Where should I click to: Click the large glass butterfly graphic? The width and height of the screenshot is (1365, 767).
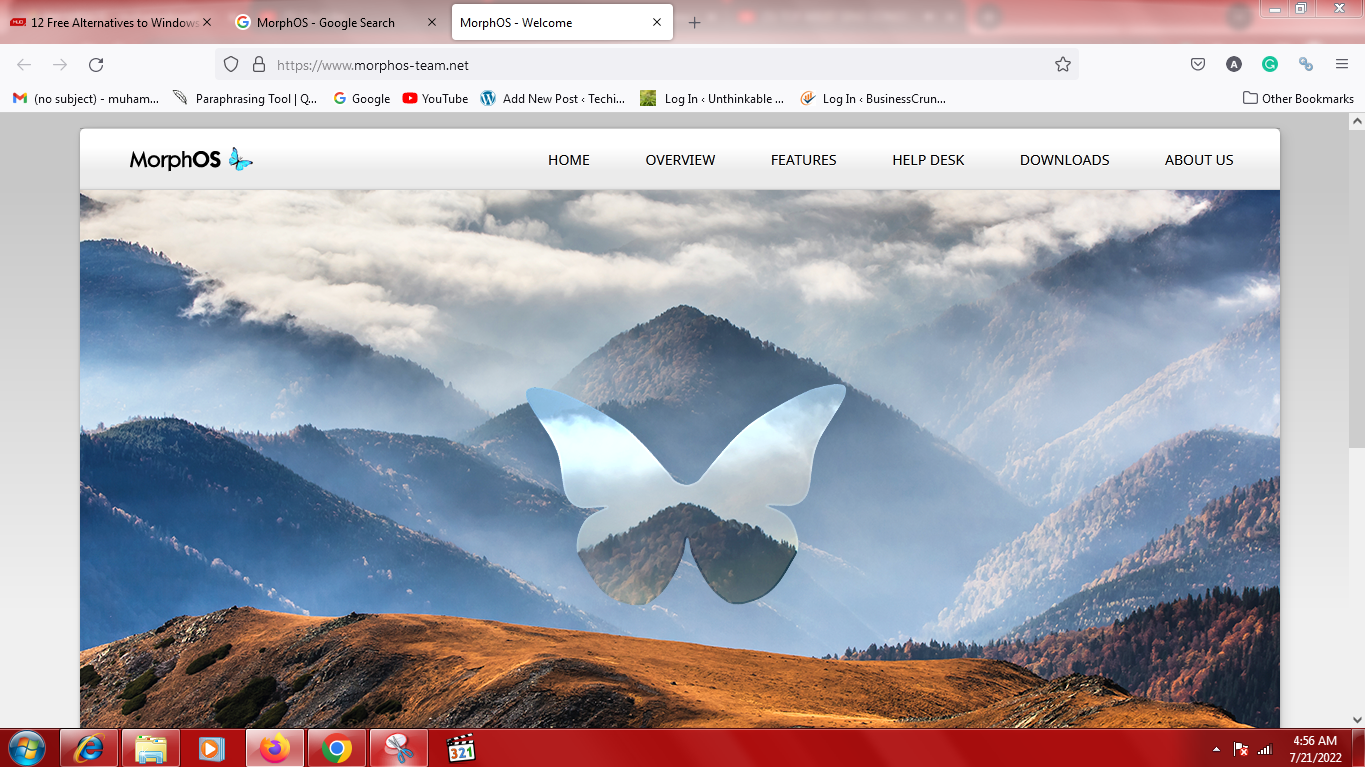click(x=686, y=495)
